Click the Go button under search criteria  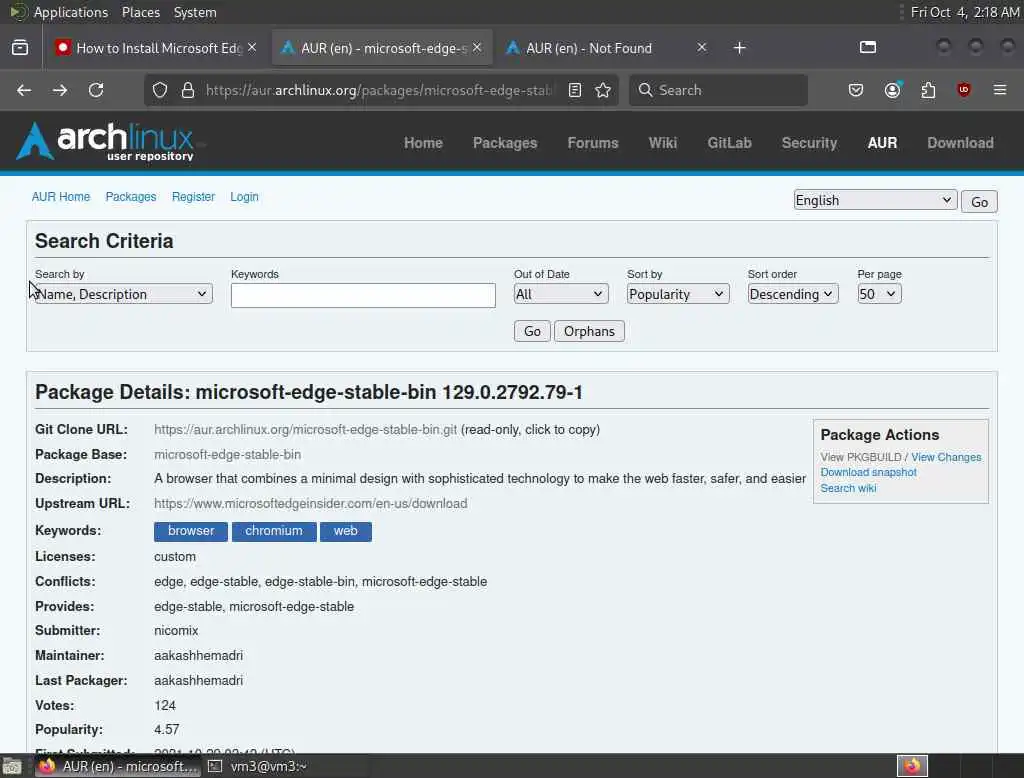[532, 331]
